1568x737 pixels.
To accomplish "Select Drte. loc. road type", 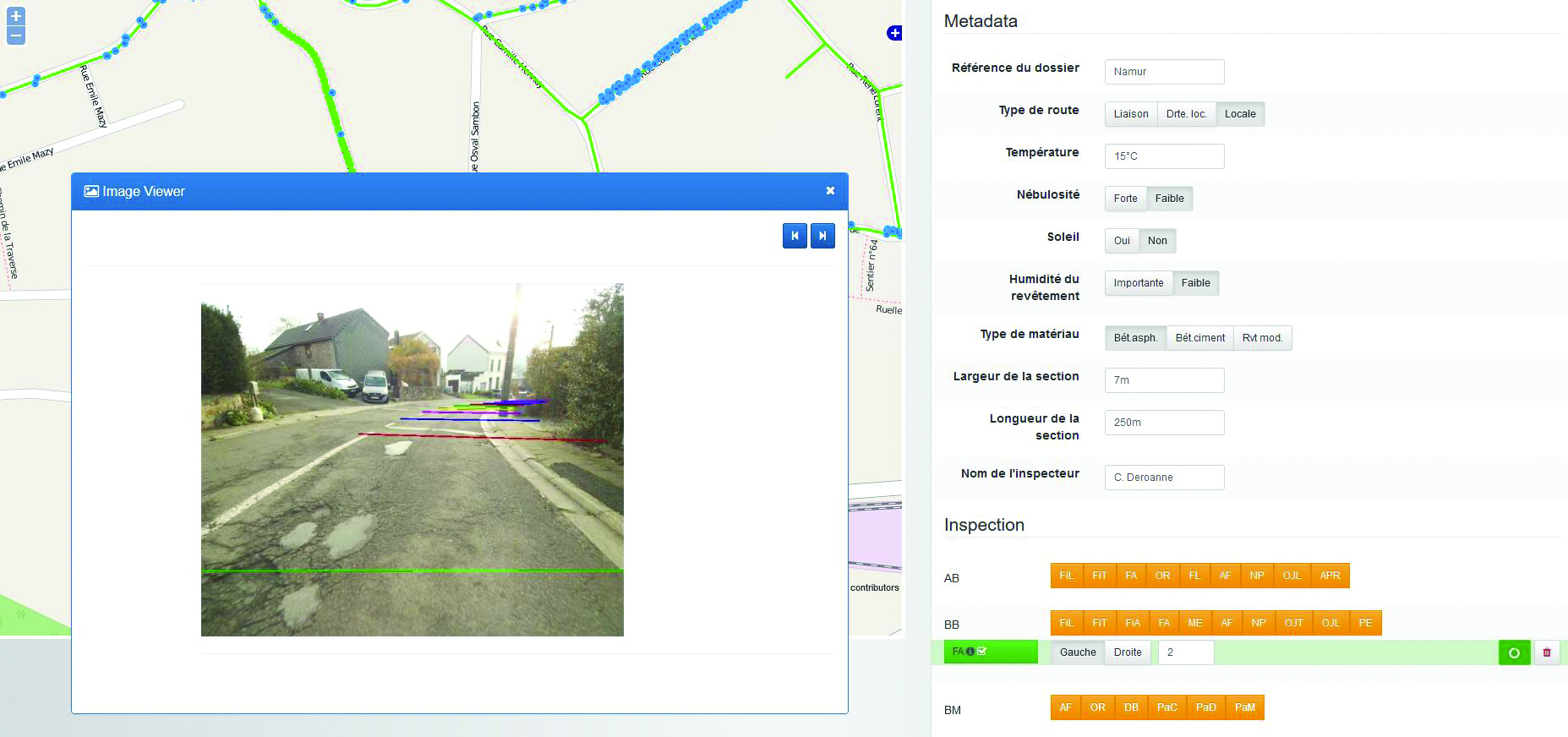I will point(1187,114).
